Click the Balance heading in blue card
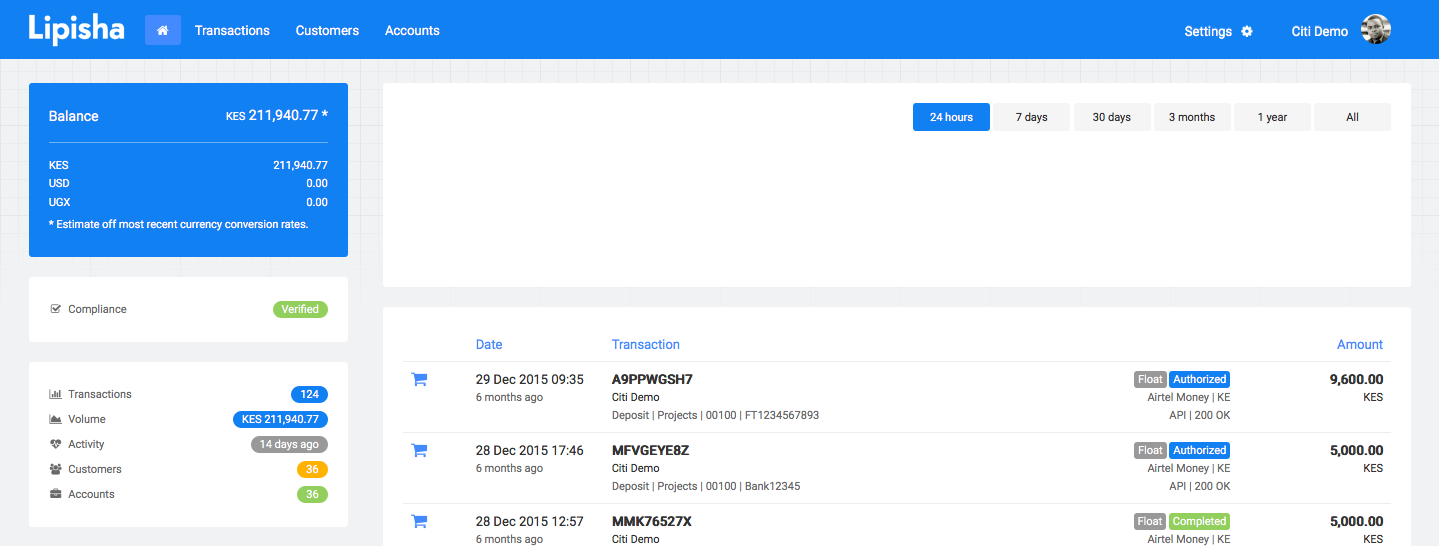This screenshot has height=546, width=1439. pyautogui.click(x=74, y=116)
